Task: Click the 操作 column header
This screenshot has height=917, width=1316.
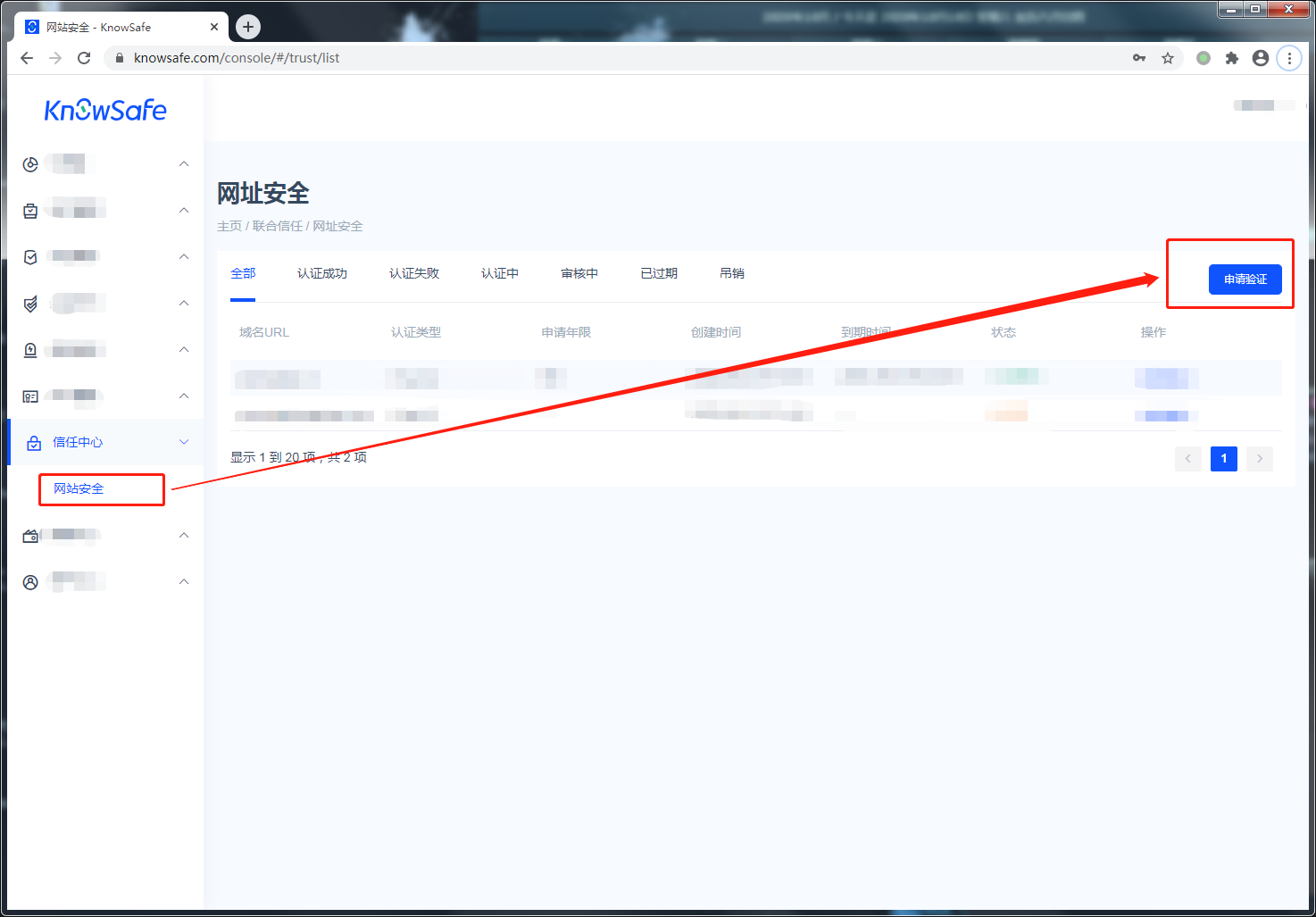Action: (1154, 332)
